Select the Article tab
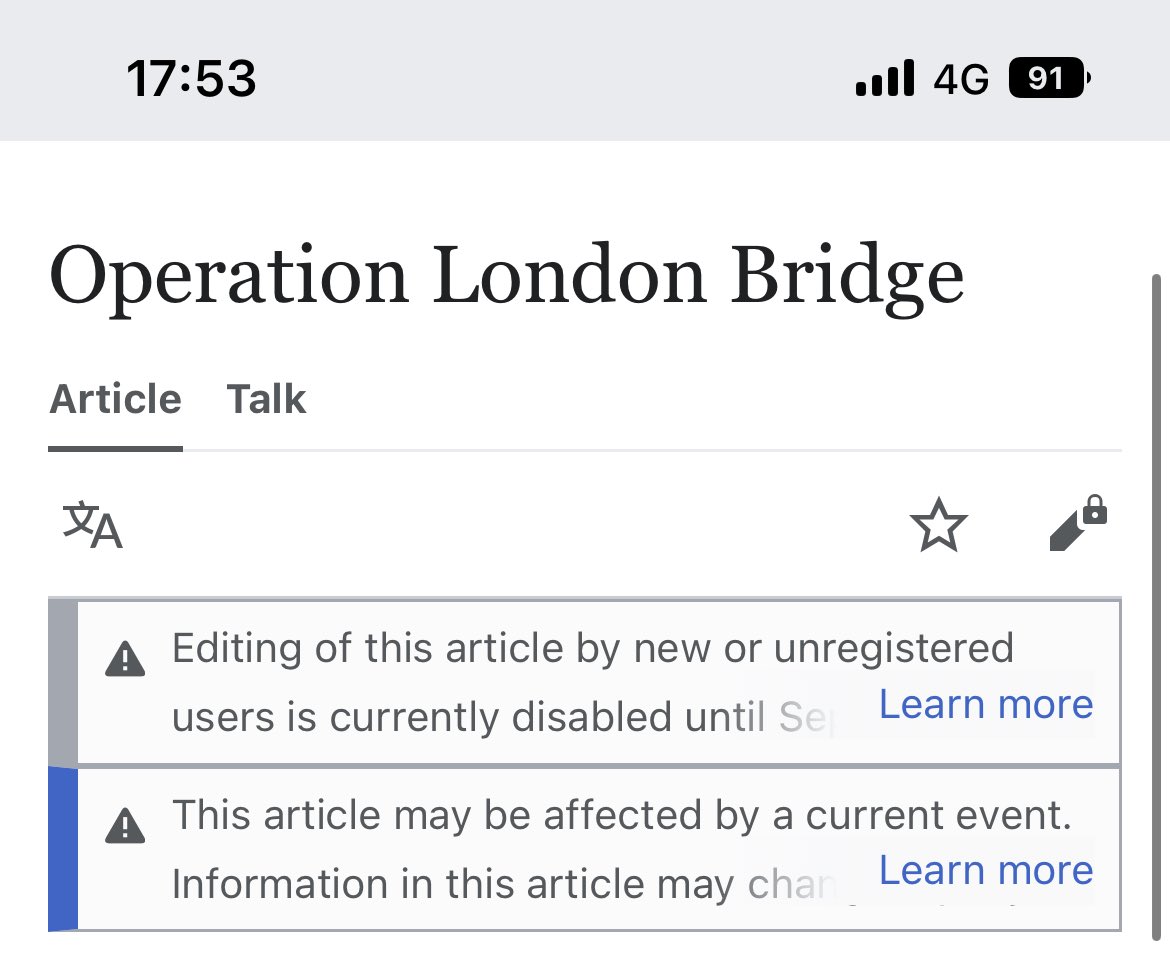1170x958 pixels. [115, 400]
